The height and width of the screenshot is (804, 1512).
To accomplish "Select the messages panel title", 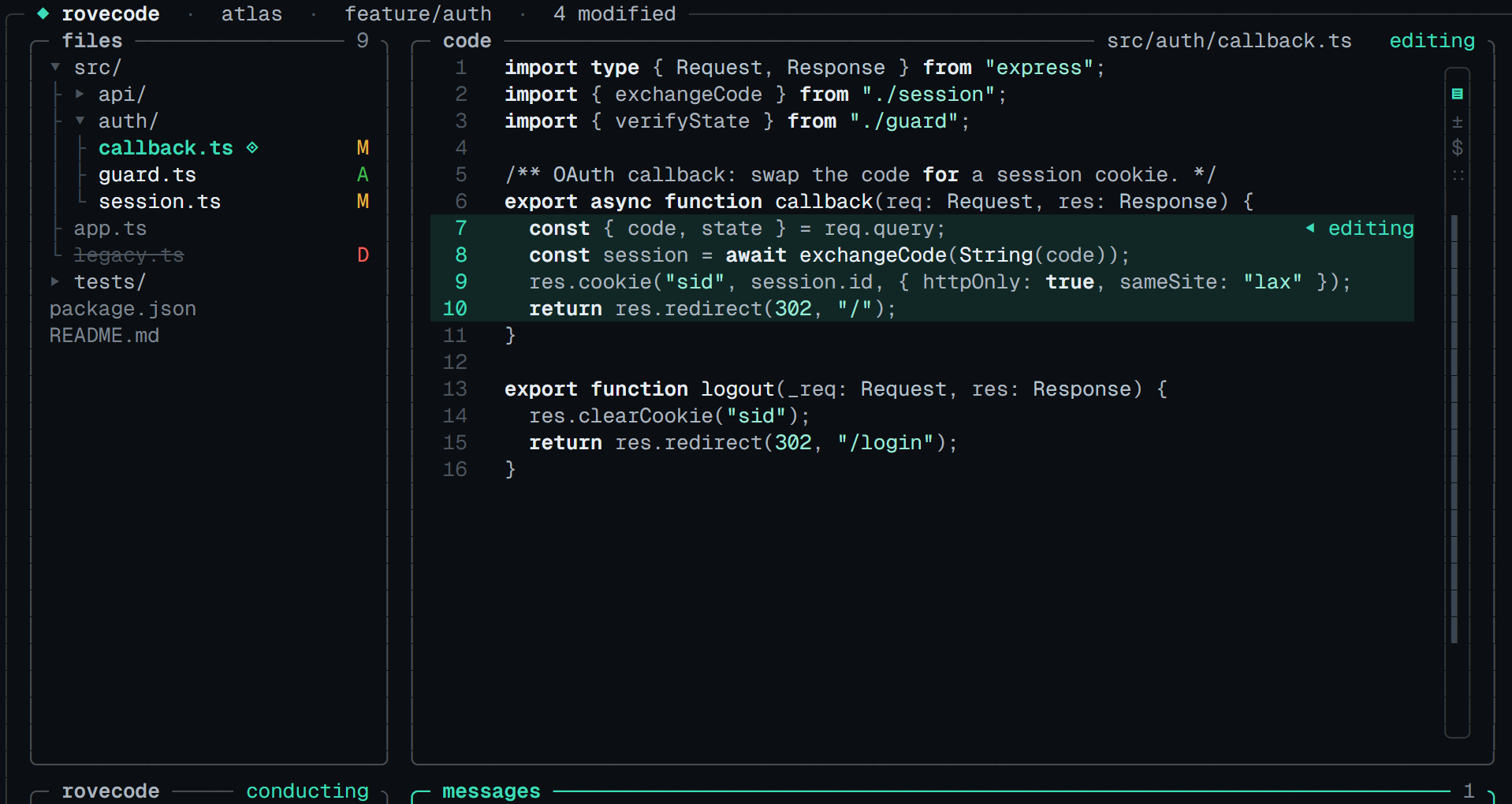I will 491,791.
